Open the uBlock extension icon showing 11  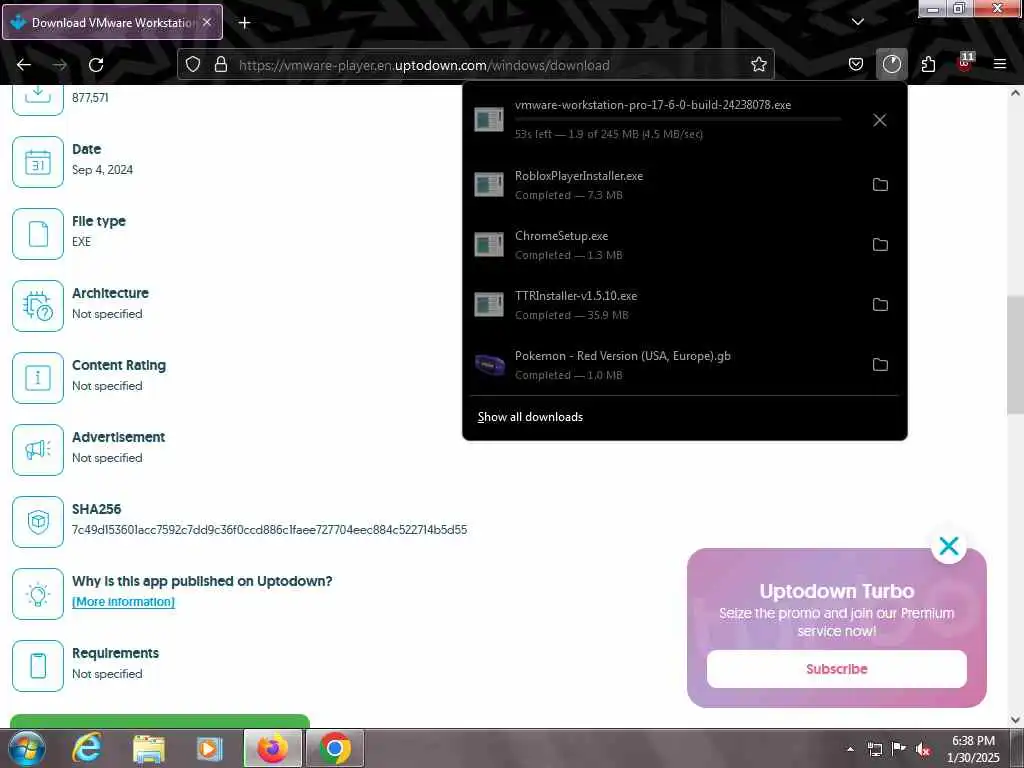pos(964,63)
